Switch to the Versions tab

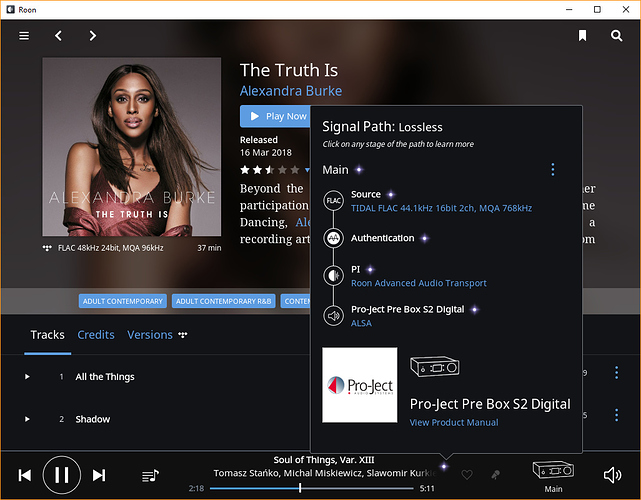click(150, 335)
